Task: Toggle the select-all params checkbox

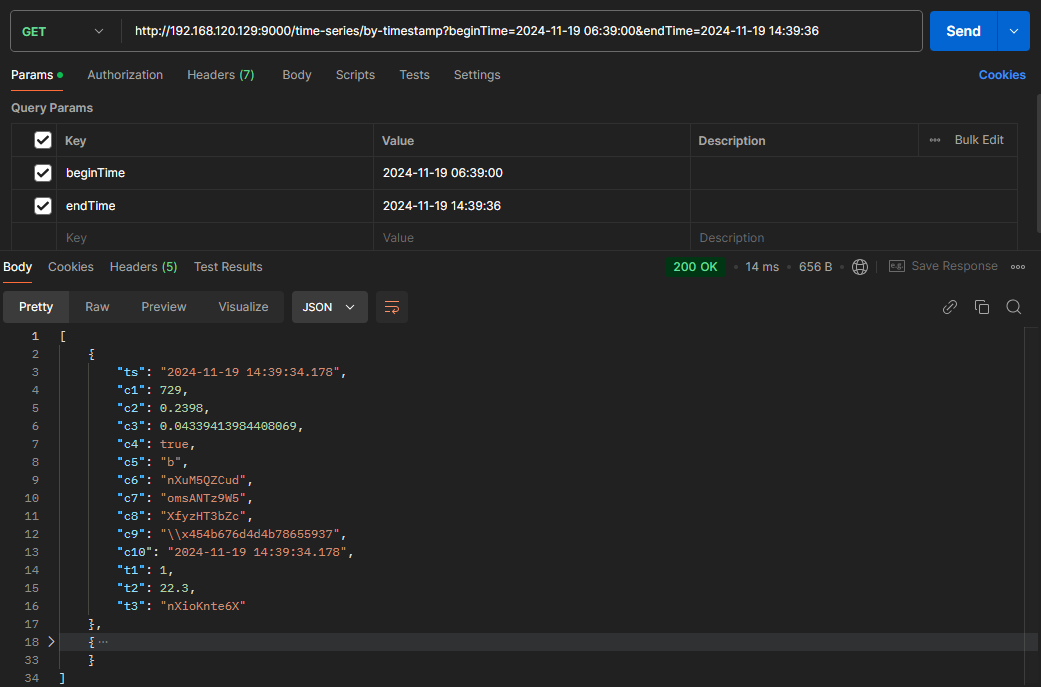Action: (43, 141)
